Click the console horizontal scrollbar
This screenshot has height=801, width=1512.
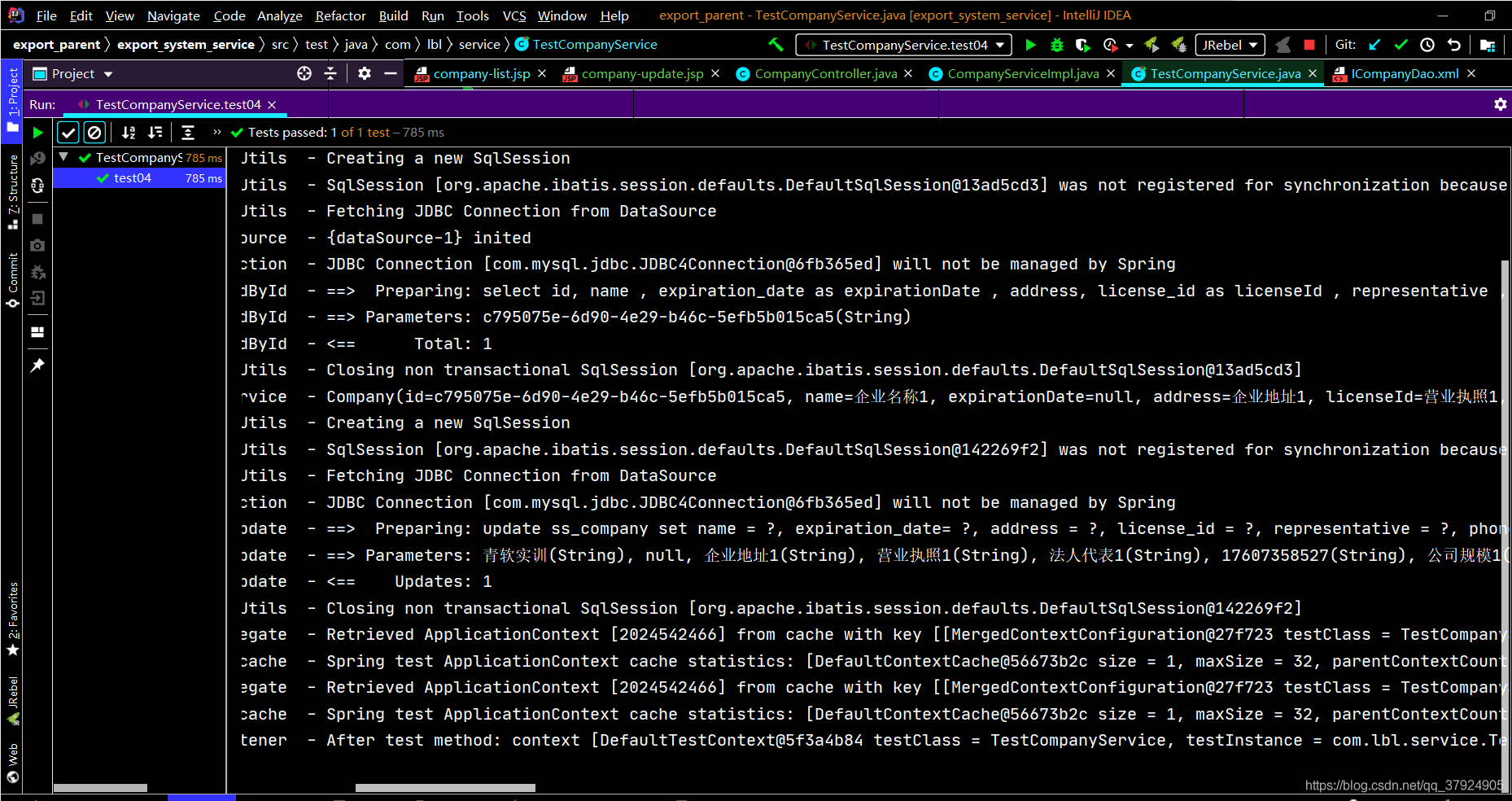tap(445, 788)
